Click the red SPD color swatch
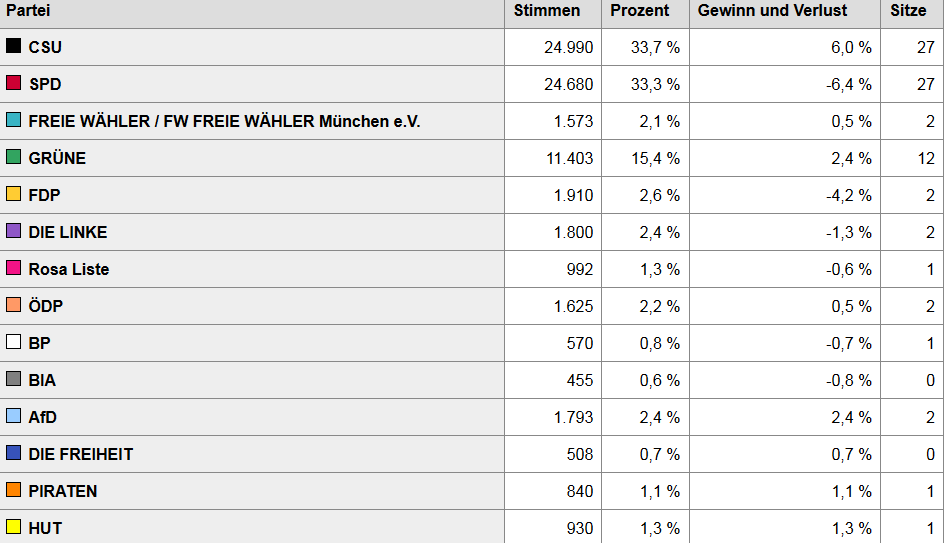Viewport: 944px width, 543px height. point(14,83)
